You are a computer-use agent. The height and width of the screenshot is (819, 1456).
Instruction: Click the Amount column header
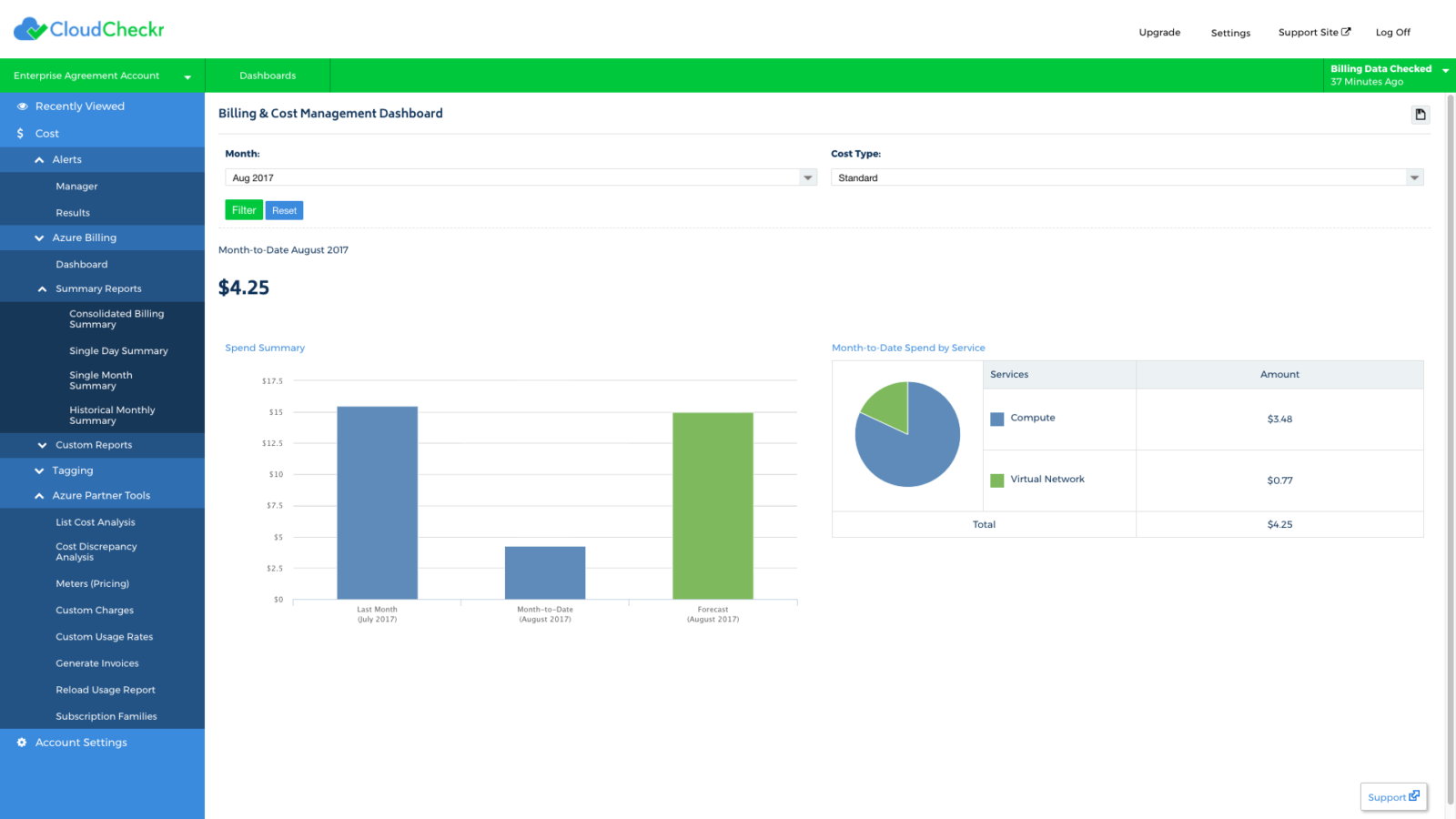1279,375
